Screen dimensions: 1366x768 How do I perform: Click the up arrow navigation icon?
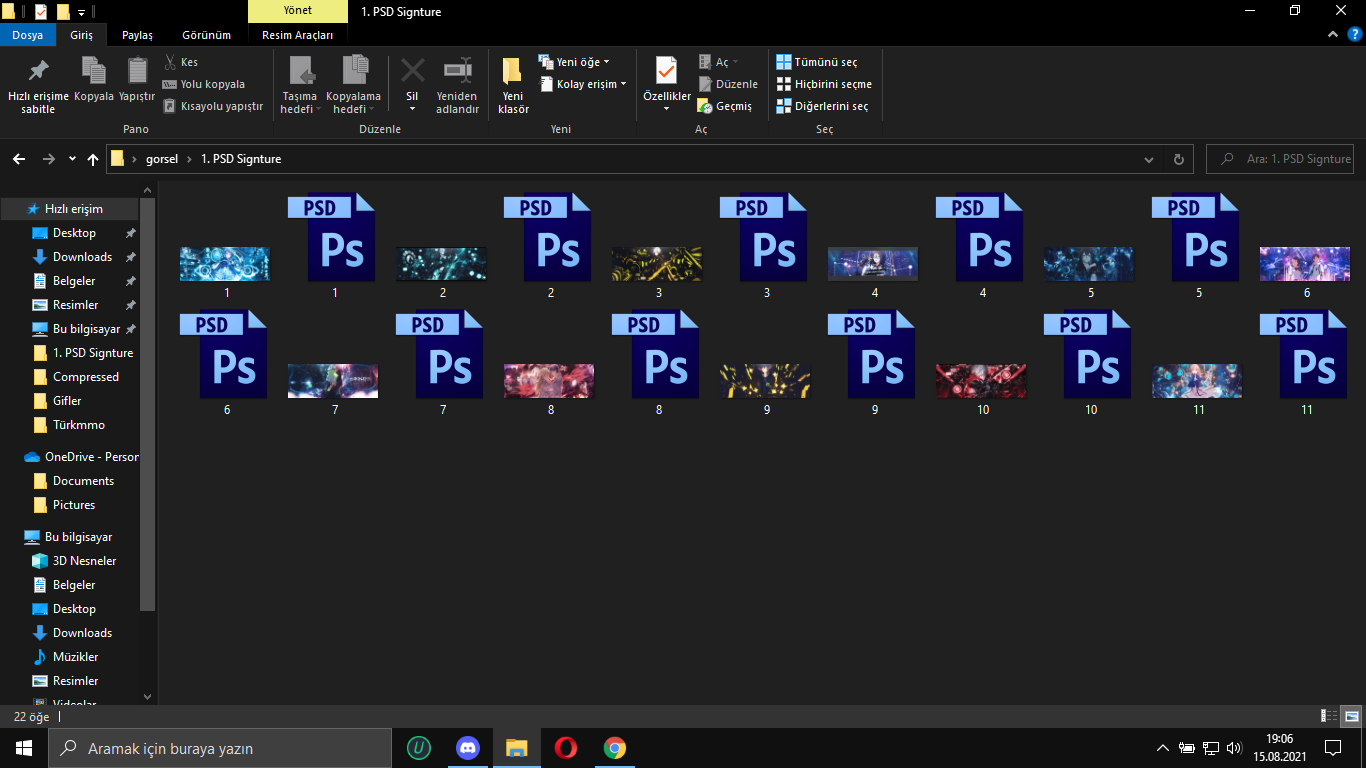tap(93, 159)
